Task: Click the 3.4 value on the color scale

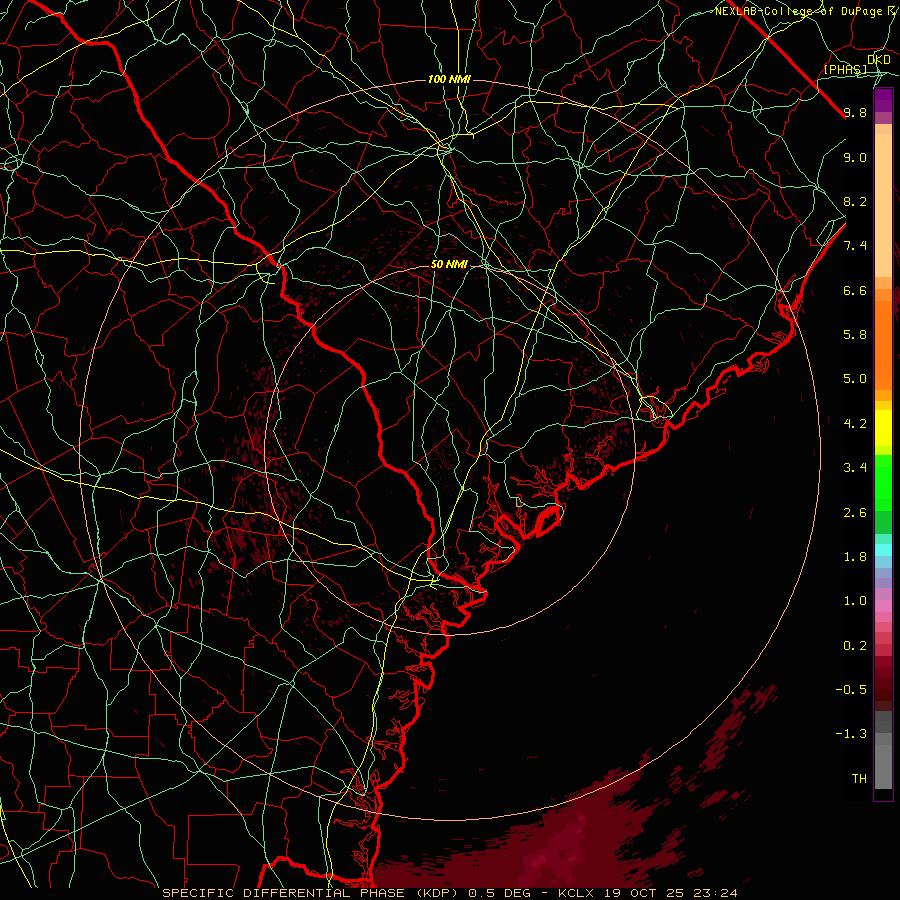Action: pos(855,468)
